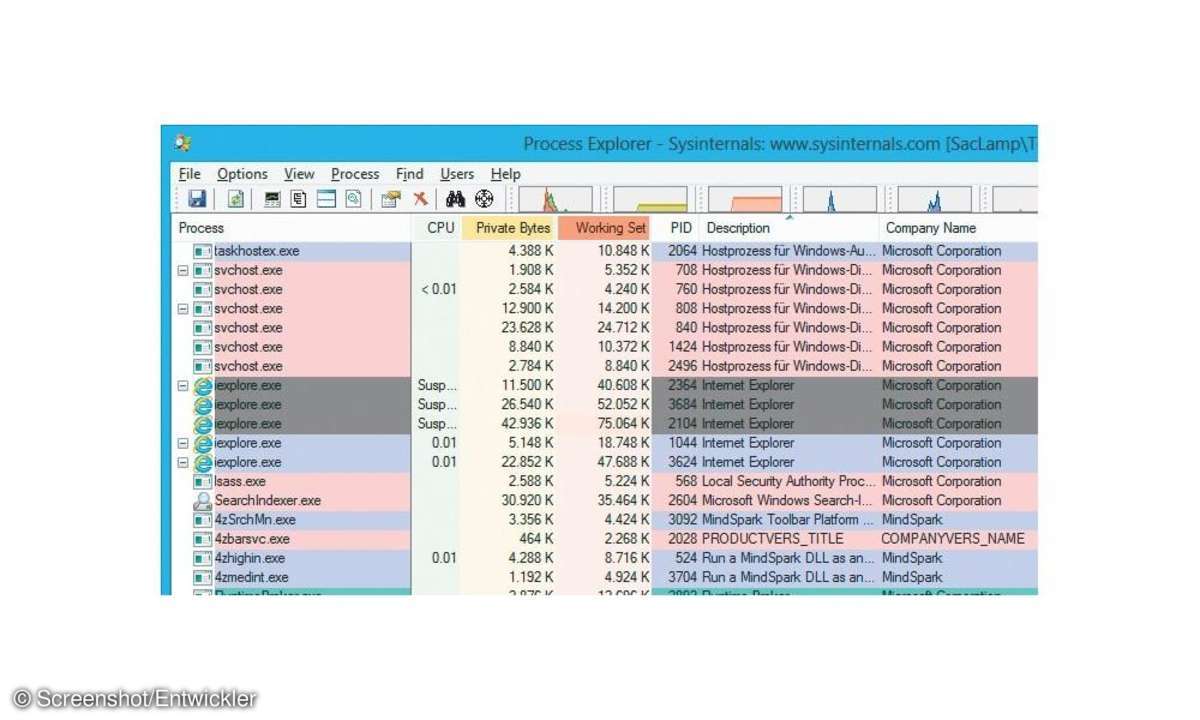The height and width of the screenshot is (720, 1200).
Task: Toggle the Show Process Tree toolbar icon
Action: 299,199
